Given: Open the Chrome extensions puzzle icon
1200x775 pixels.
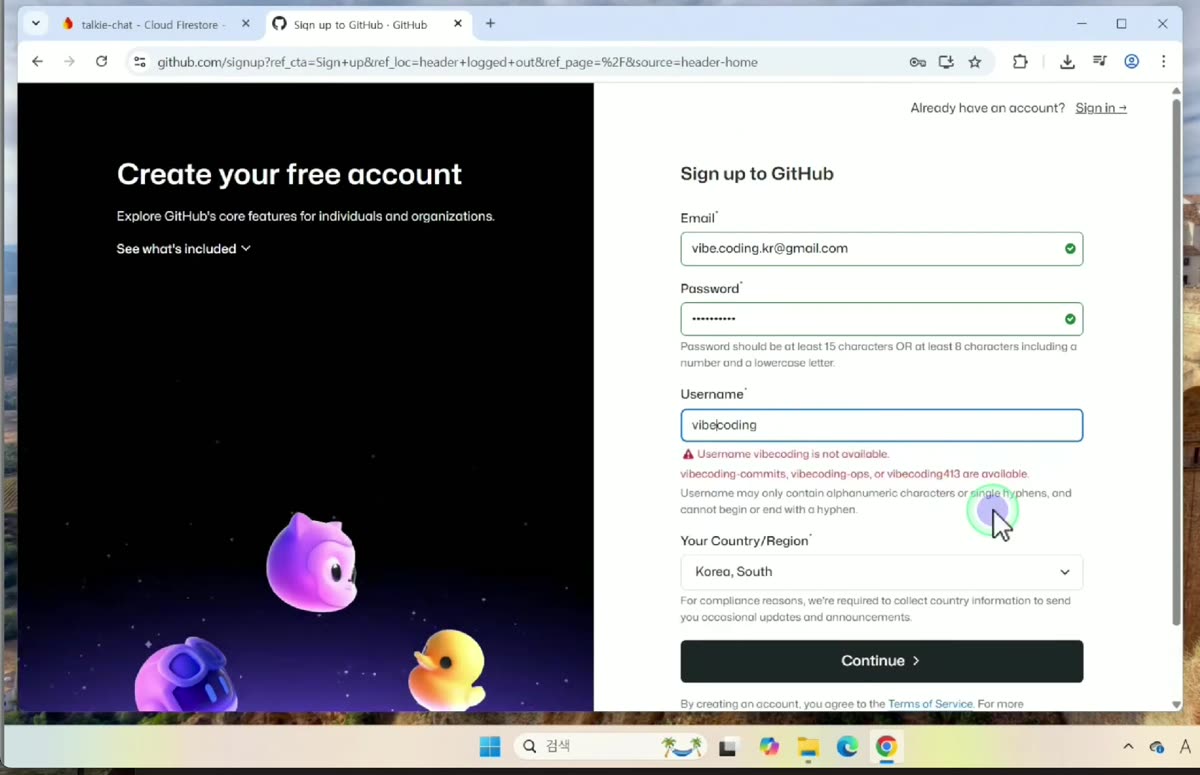Looking at the screenshot, I should pos(1020,62).
